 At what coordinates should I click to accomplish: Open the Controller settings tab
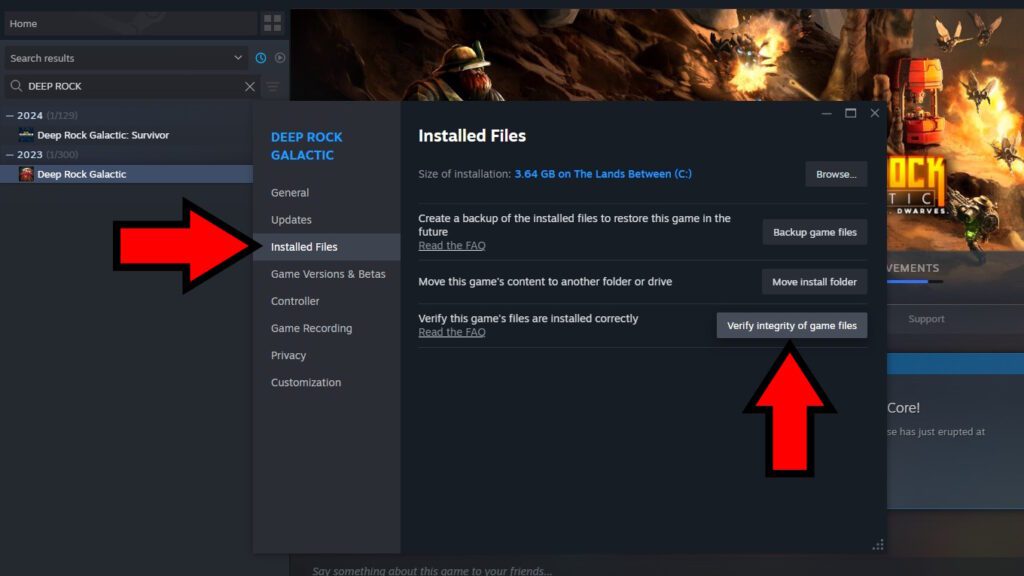click(327, 301)
